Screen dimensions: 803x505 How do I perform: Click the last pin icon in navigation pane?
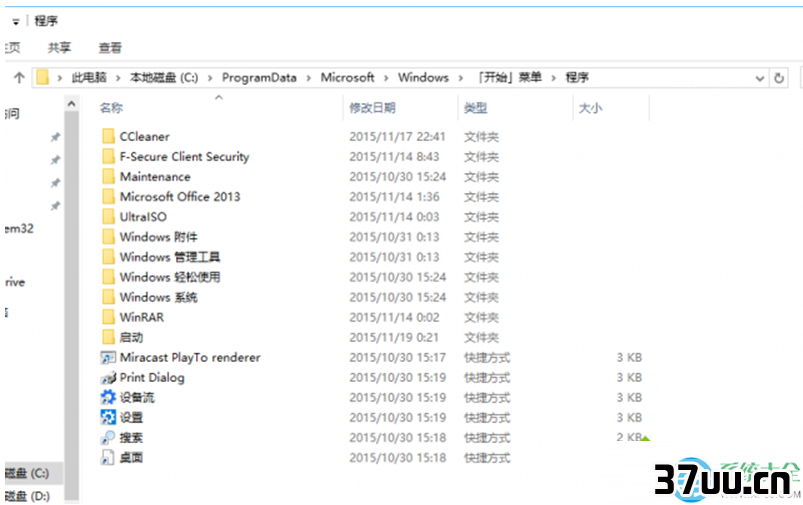55,206
